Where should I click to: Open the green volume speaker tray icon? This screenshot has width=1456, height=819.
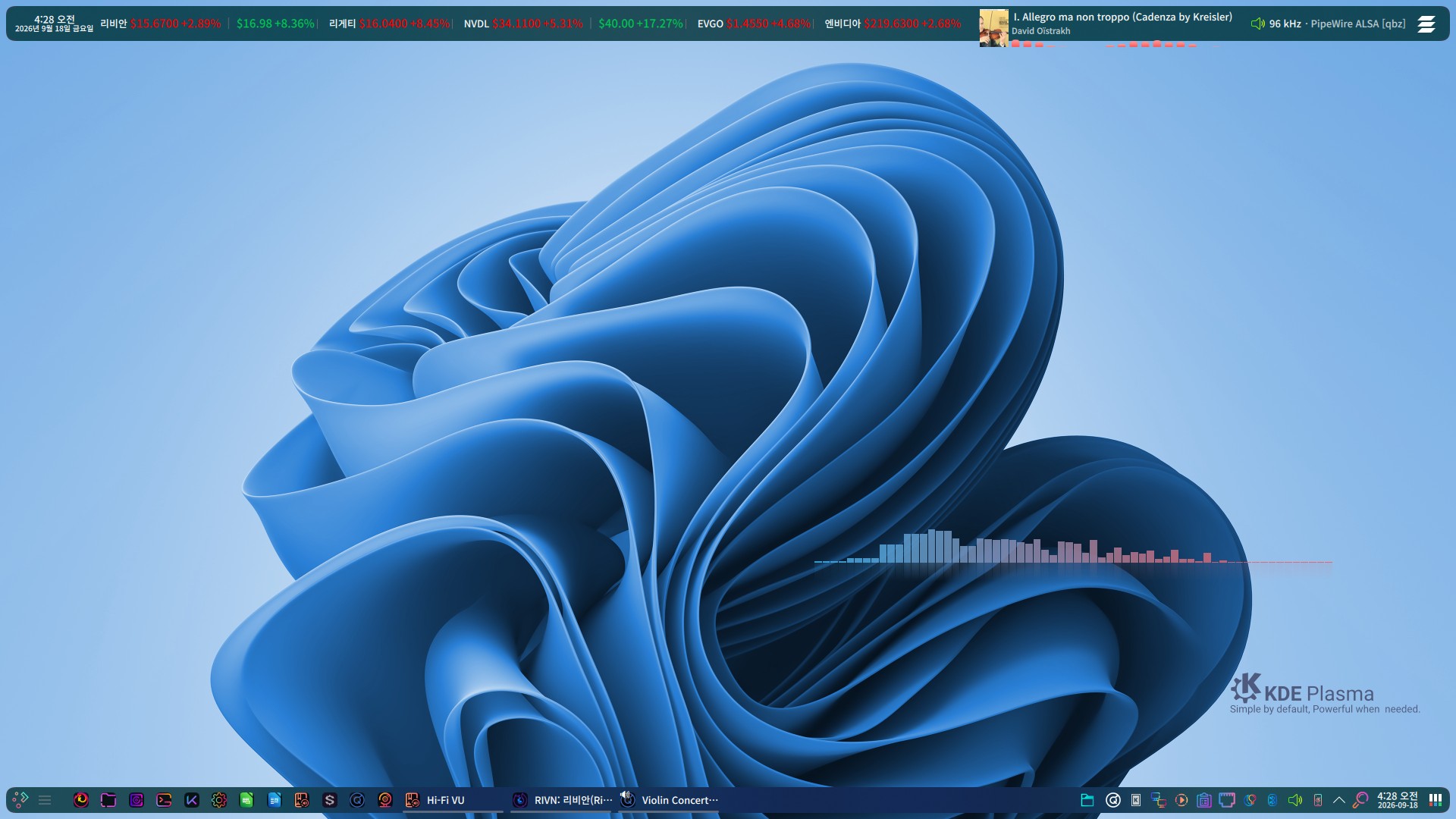point(1295,799)
